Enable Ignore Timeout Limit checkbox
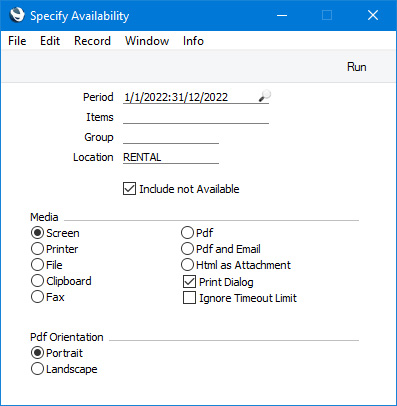The height and width of the screenshot is (406, 397). click(x=189, y=298)
